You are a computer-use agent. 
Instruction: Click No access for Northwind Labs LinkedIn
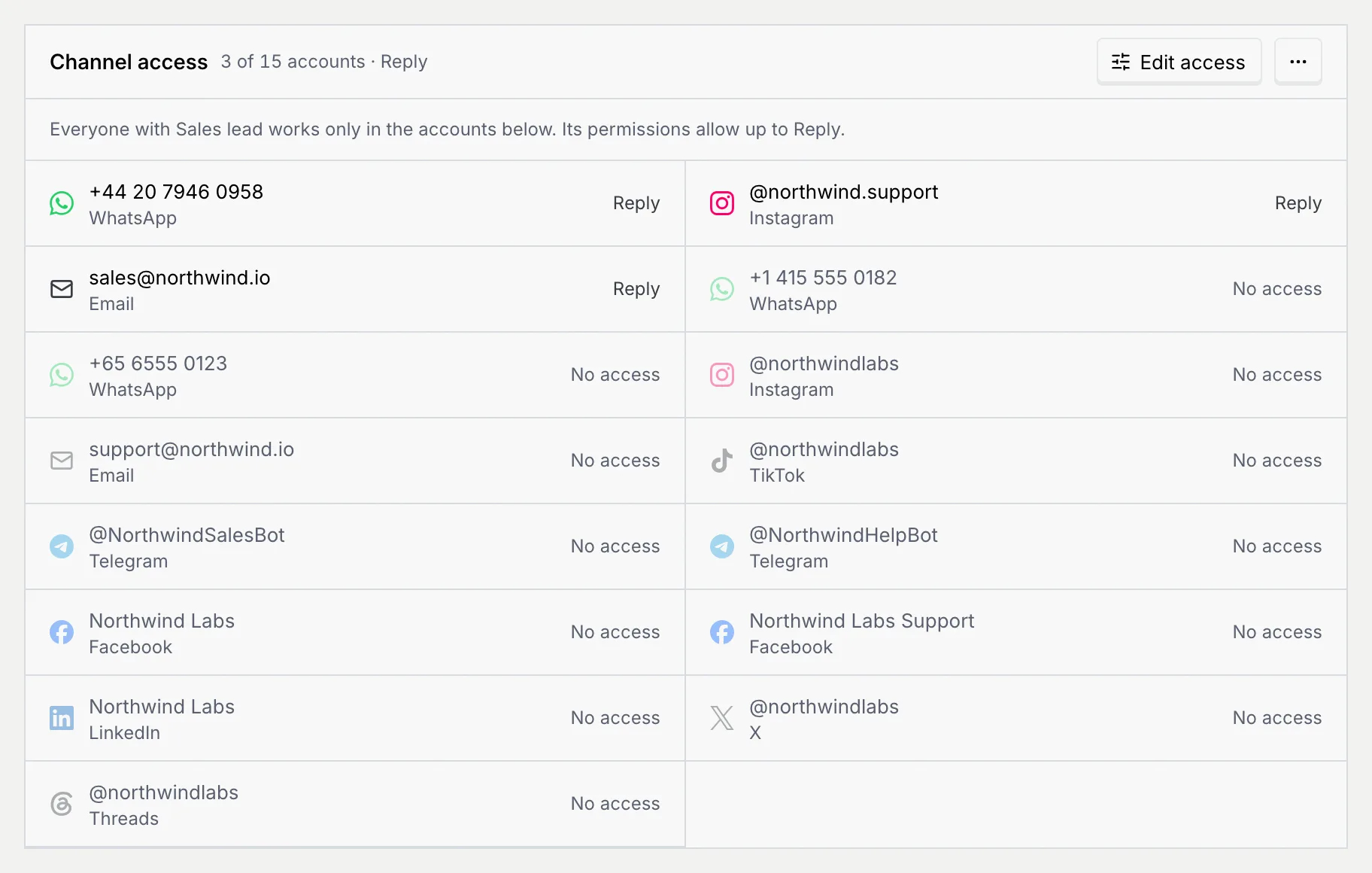[615, 718]
